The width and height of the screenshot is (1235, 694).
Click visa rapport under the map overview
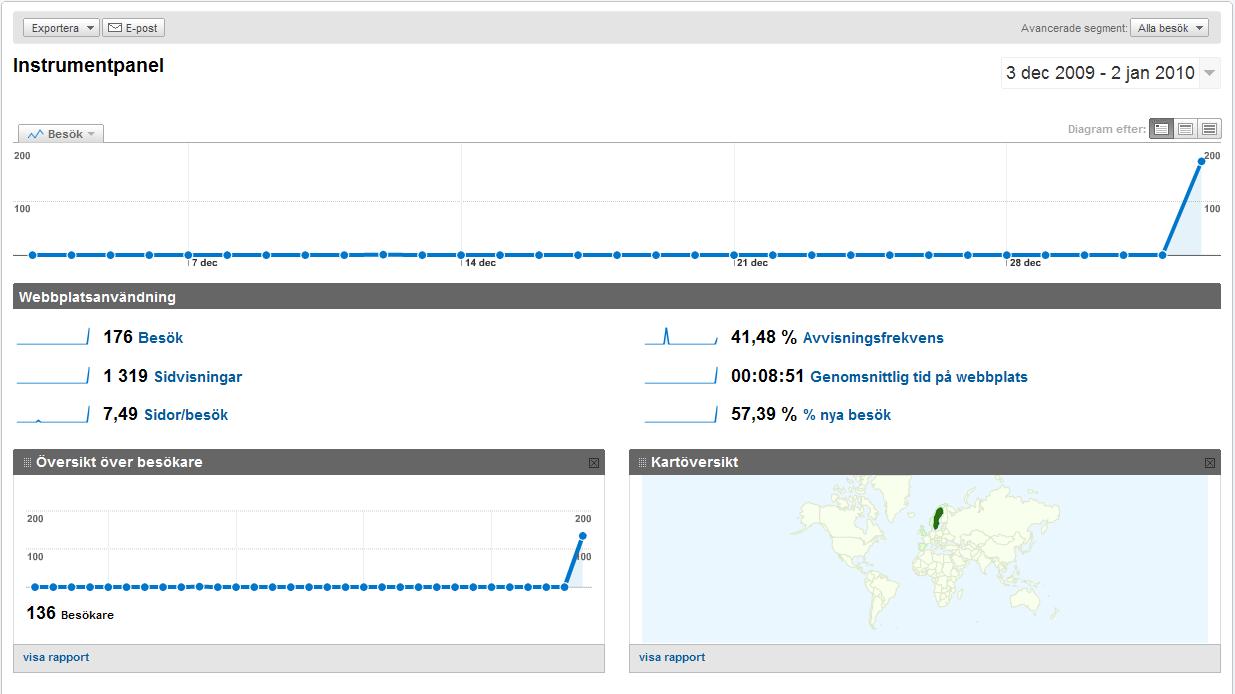tap(672, 657)
